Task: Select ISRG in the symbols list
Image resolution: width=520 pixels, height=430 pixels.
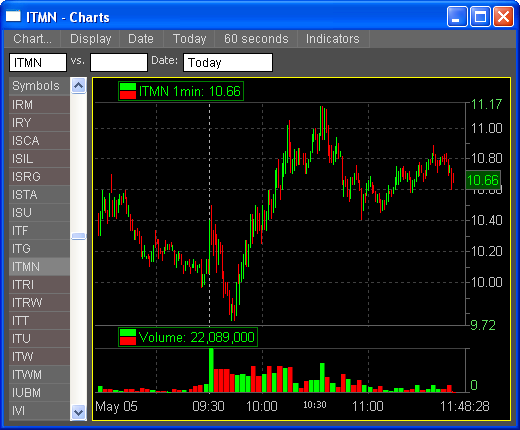Action: coord(39,177)
